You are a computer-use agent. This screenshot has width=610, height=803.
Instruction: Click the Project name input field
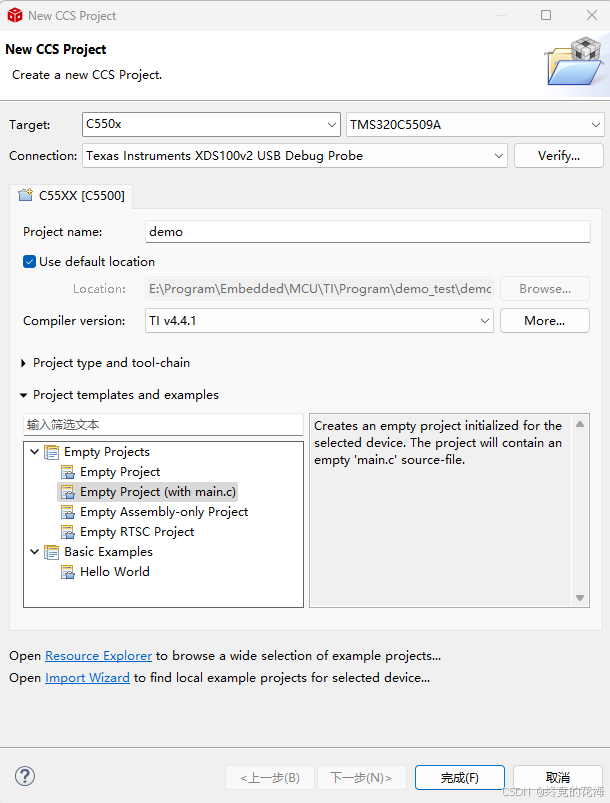(x=368, y=231)
